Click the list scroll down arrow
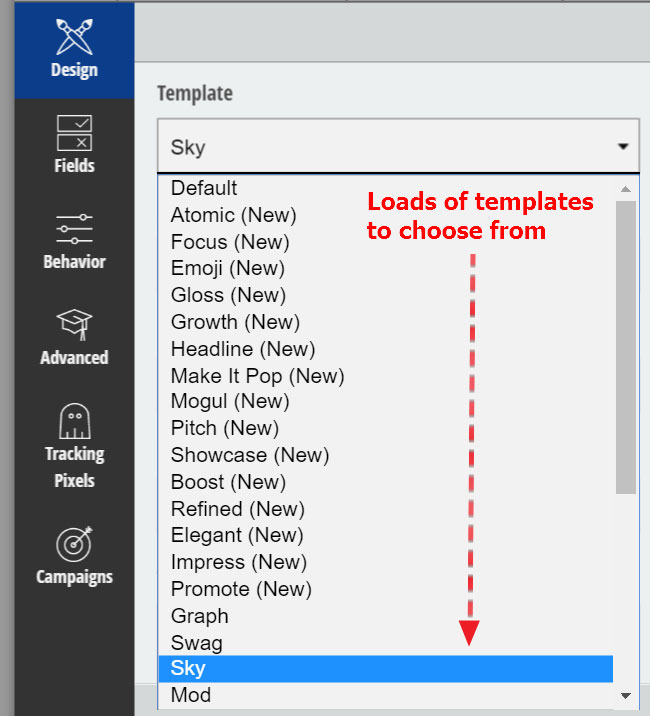This screenshot has height=716, width=650. pos(626,695)
